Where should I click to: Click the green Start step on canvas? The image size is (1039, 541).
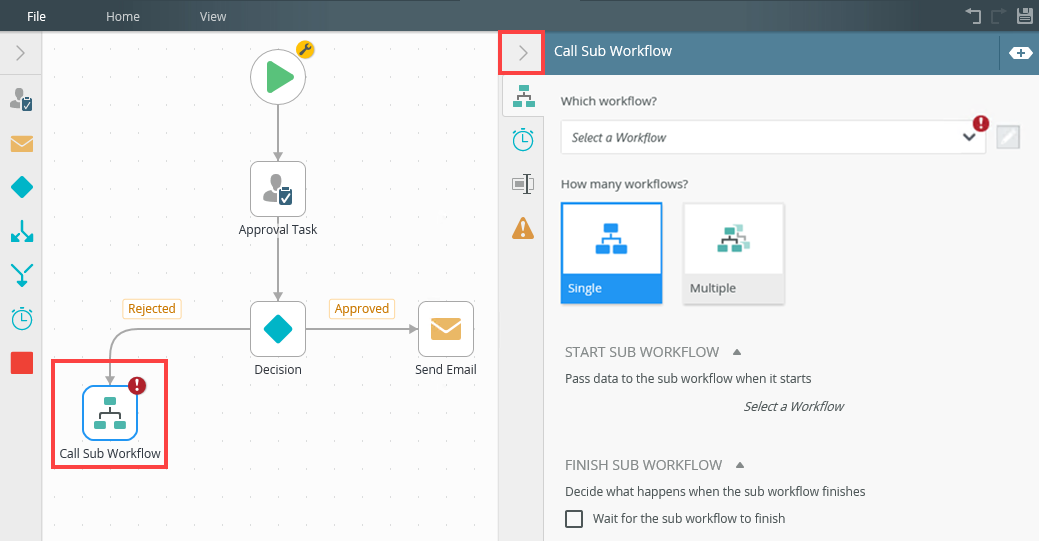278,77
